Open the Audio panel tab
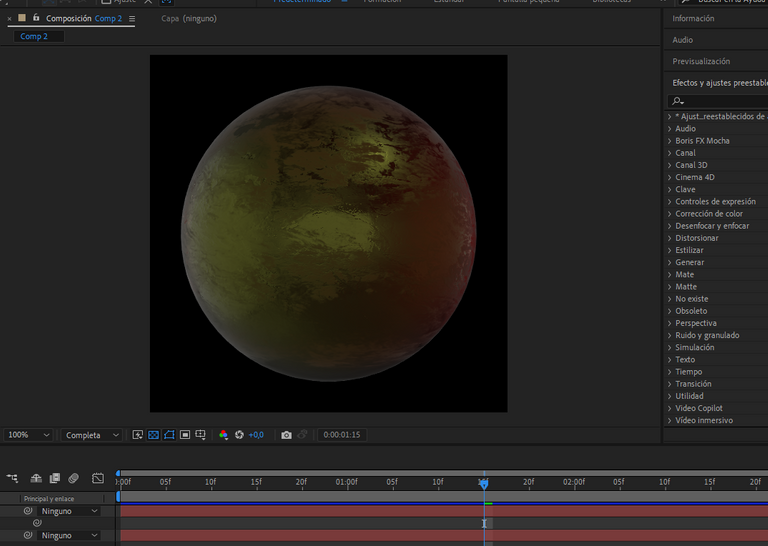768x546 pixels. pos(682,40)
